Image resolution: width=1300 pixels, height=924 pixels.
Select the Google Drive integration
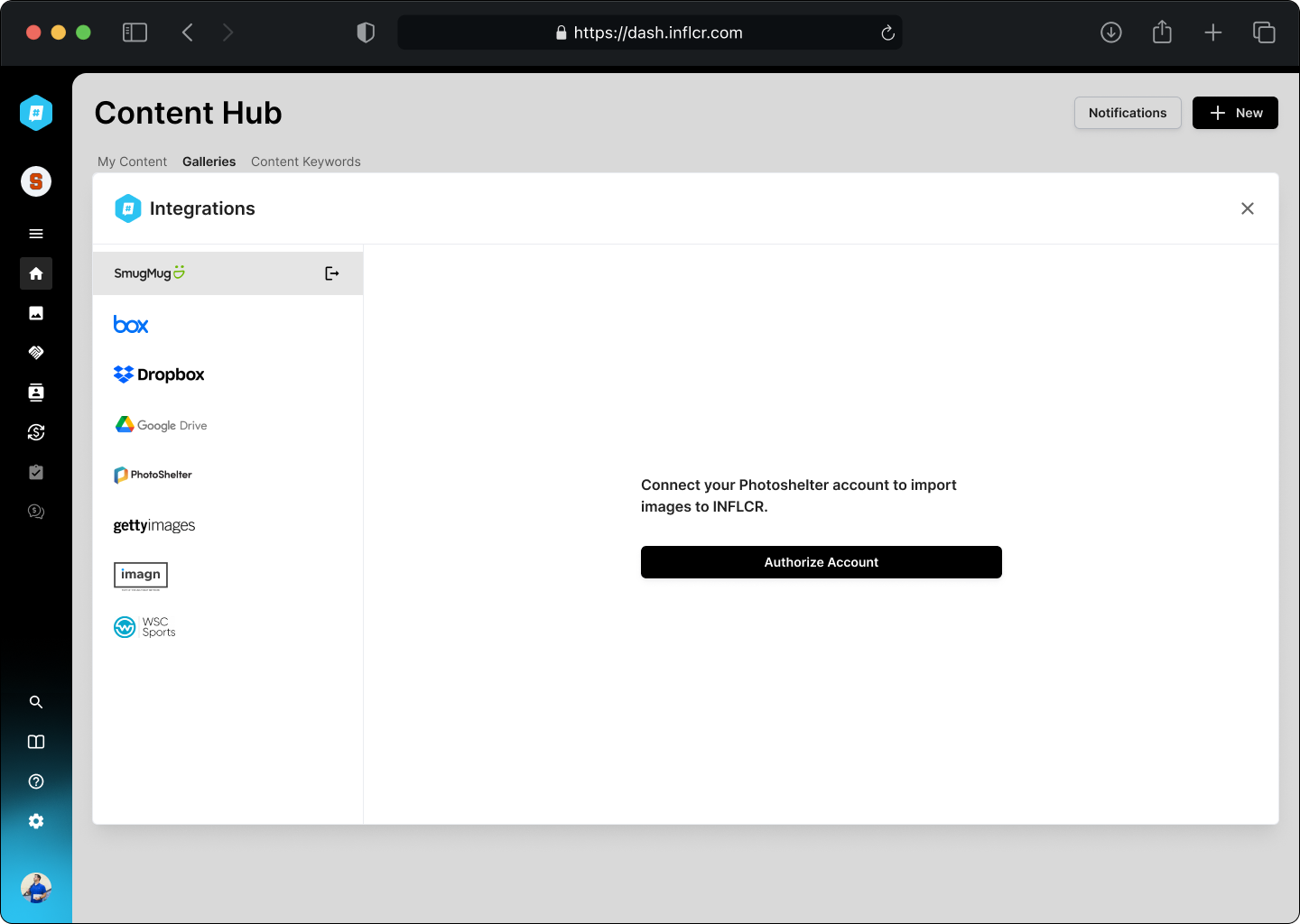click(161, 424)
